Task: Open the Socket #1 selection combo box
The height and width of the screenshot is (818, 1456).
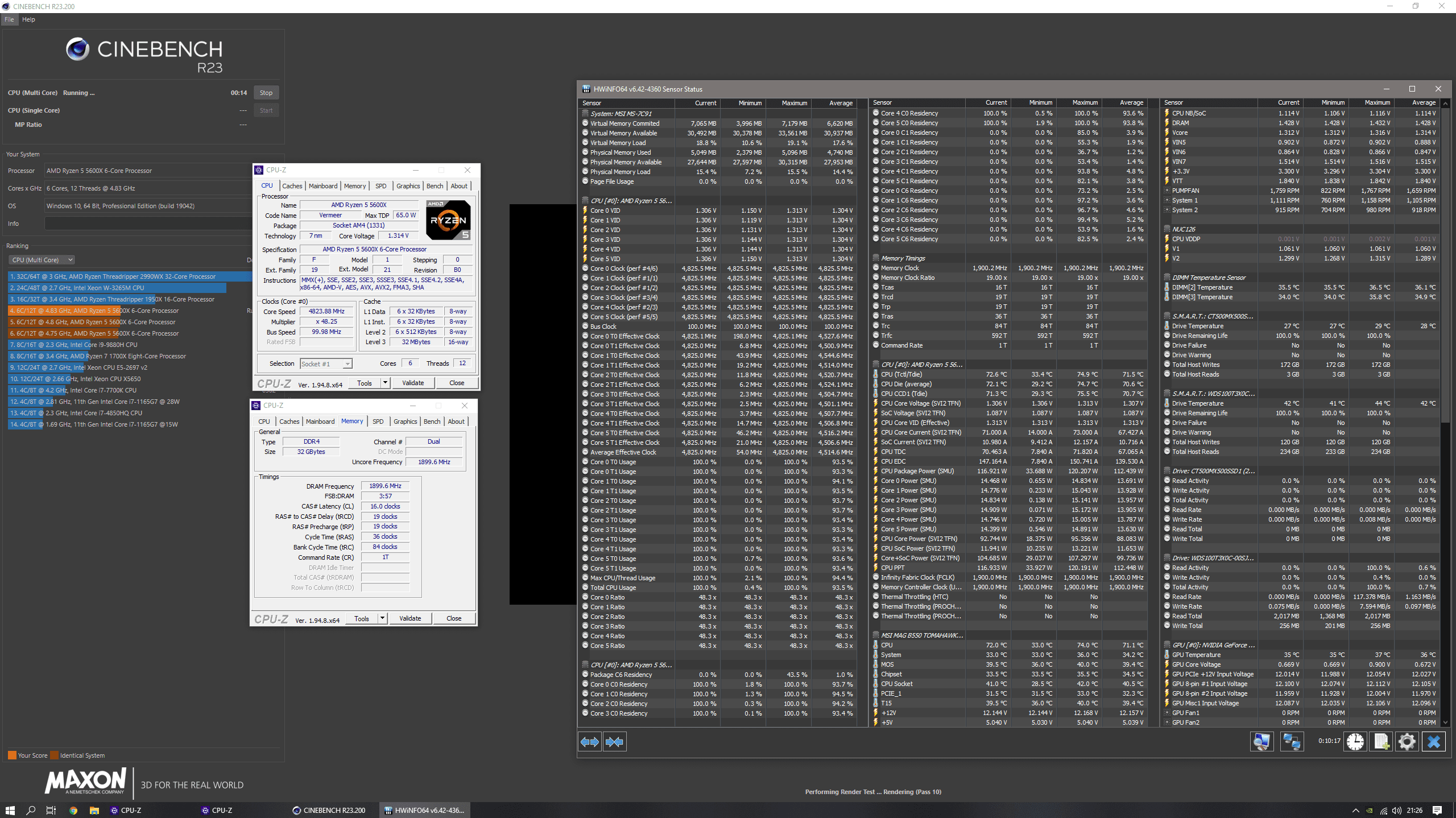Action: (x=326, y=364)
